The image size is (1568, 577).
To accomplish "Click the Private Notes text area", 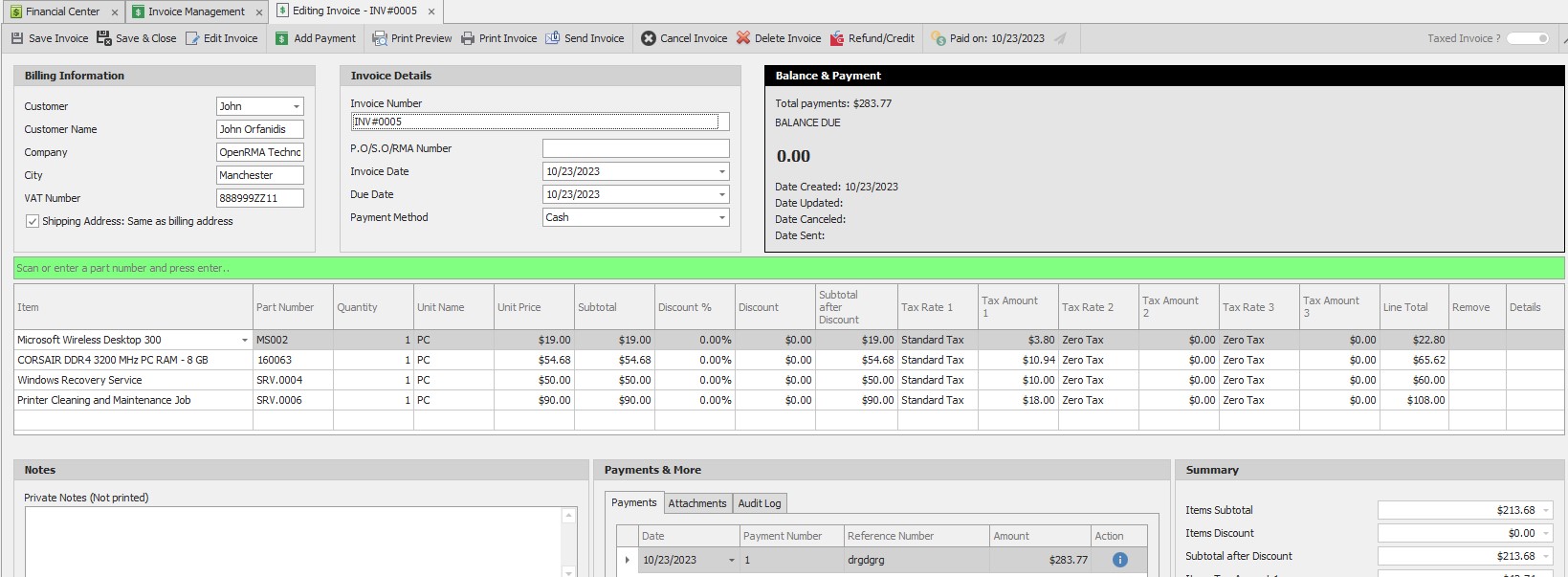I will point(293,542).
